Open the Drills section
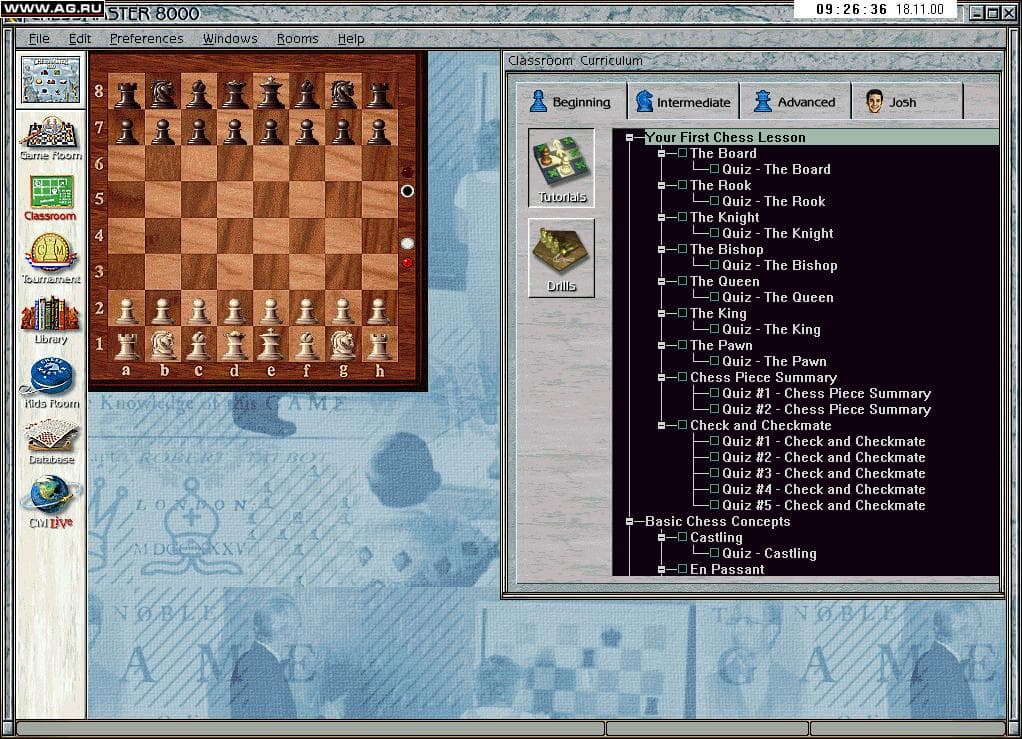Viewport: 1022px width, 739px height. coord(561,257)
